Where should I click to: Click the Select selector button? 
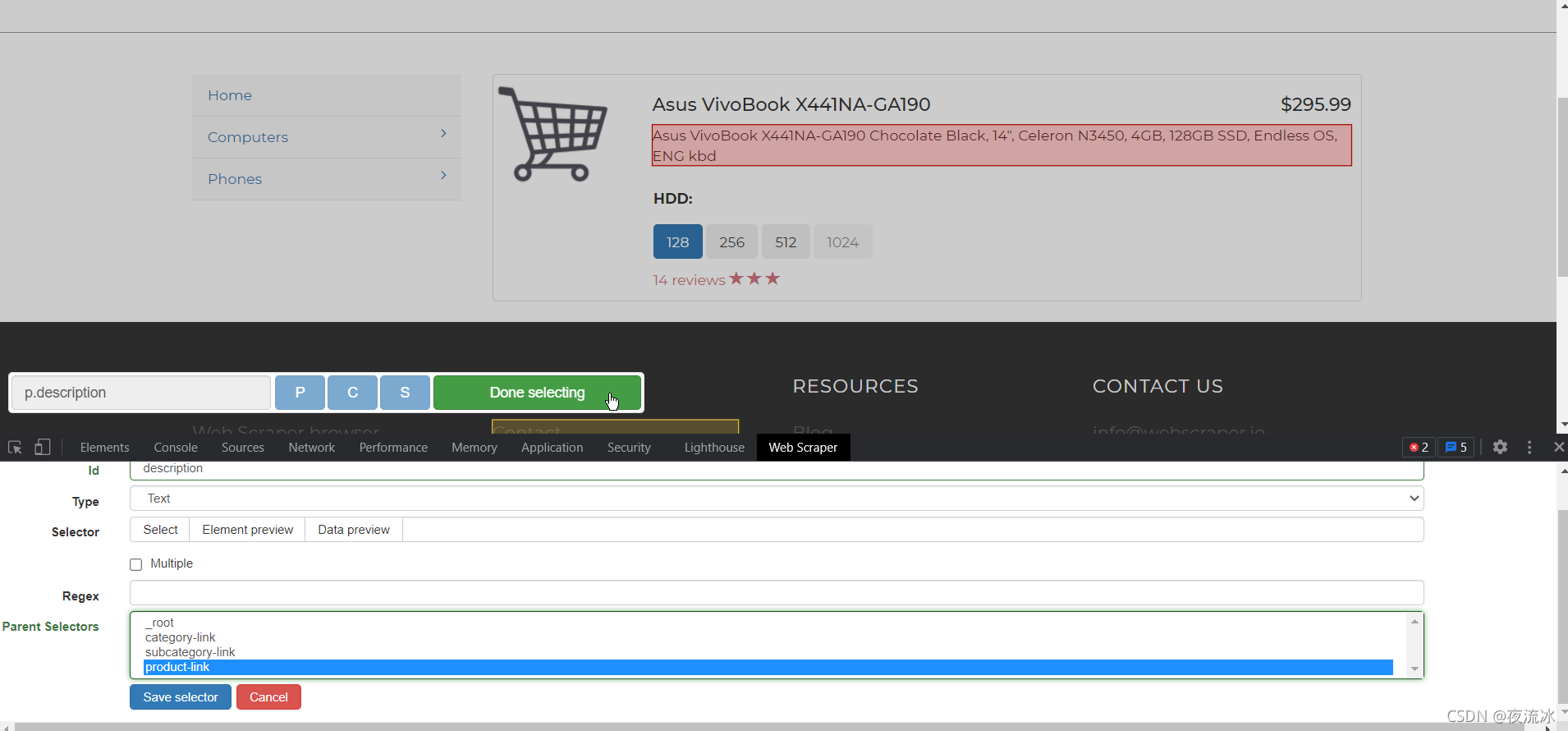pos(160,530)
